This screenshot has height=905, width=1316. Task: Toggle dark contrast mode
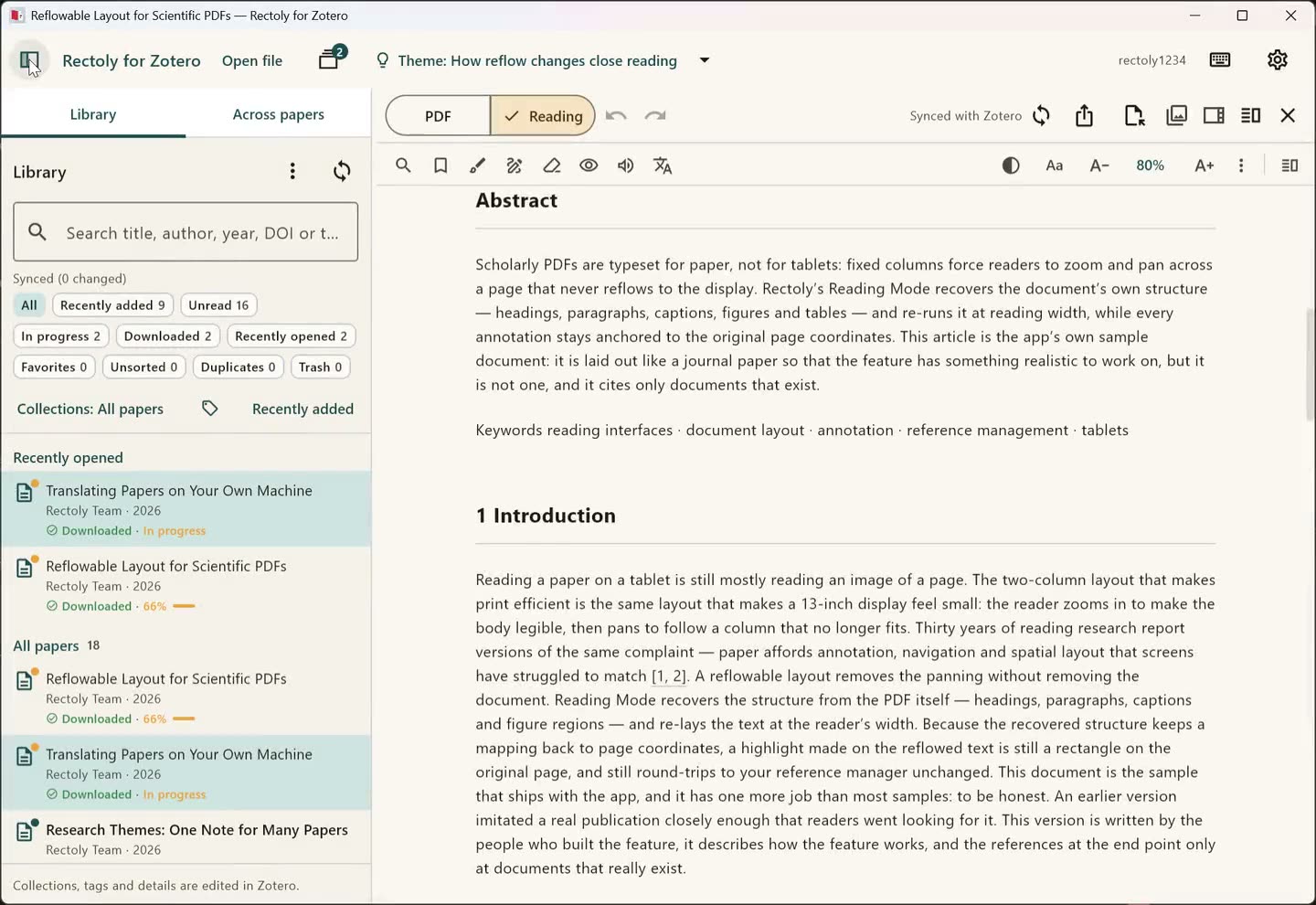pyautogui.click(x=1011, y=165)
